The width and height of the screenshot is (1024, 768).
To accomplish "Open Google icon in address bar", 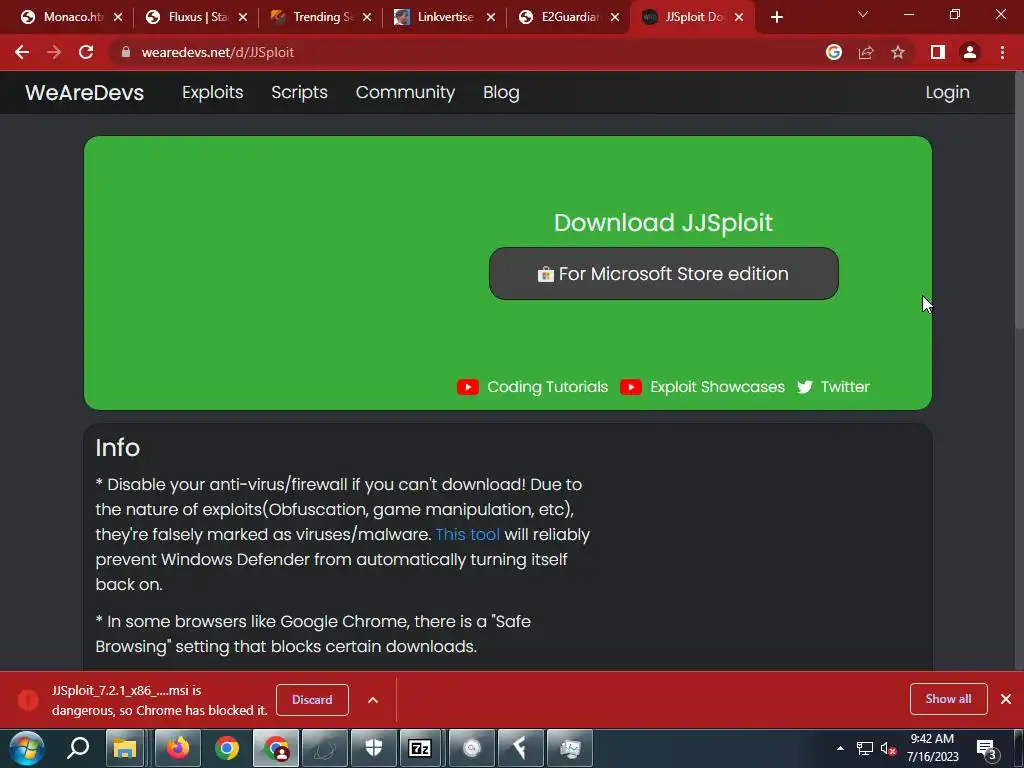I will [833, 52].
